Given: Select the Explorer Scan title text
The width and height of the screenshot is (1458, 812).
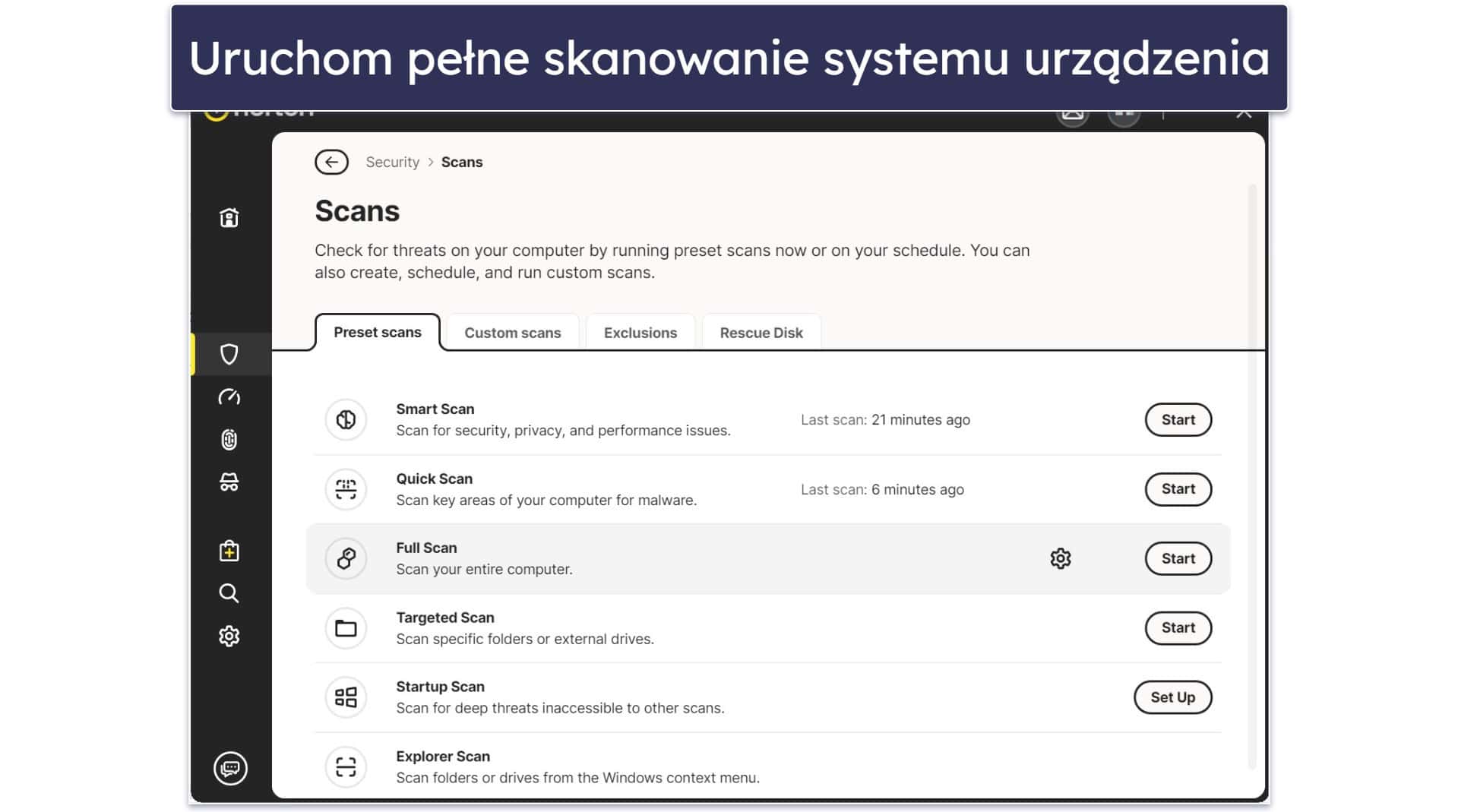Looking at the screenshot, I should click(x=443, y=757).
